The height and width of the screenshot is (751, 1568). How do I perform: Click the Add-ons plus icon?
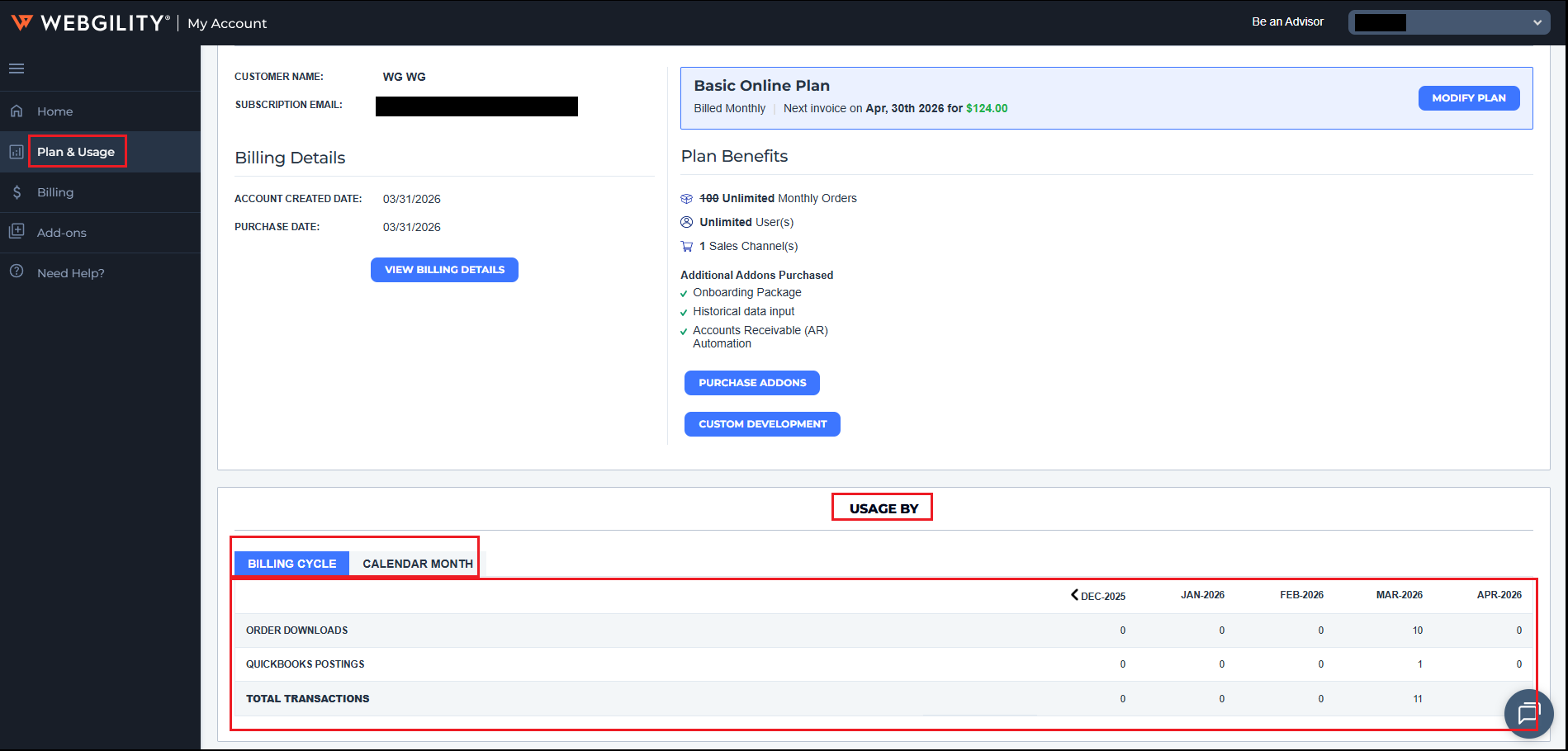pyautogui.click(x=17, y=232)
